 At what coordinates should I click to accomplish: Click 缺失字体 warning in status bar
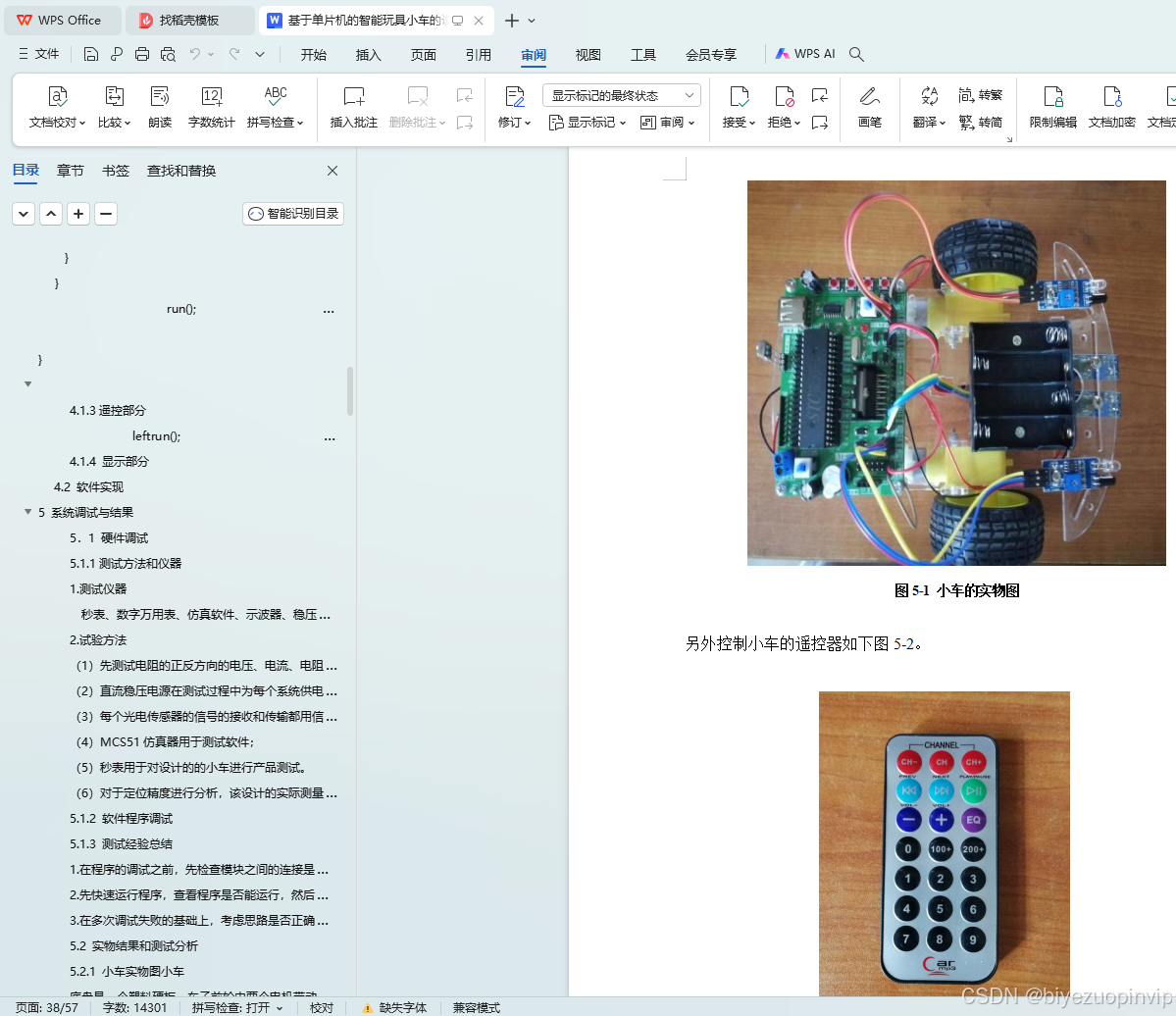[x=394, y=1008]
